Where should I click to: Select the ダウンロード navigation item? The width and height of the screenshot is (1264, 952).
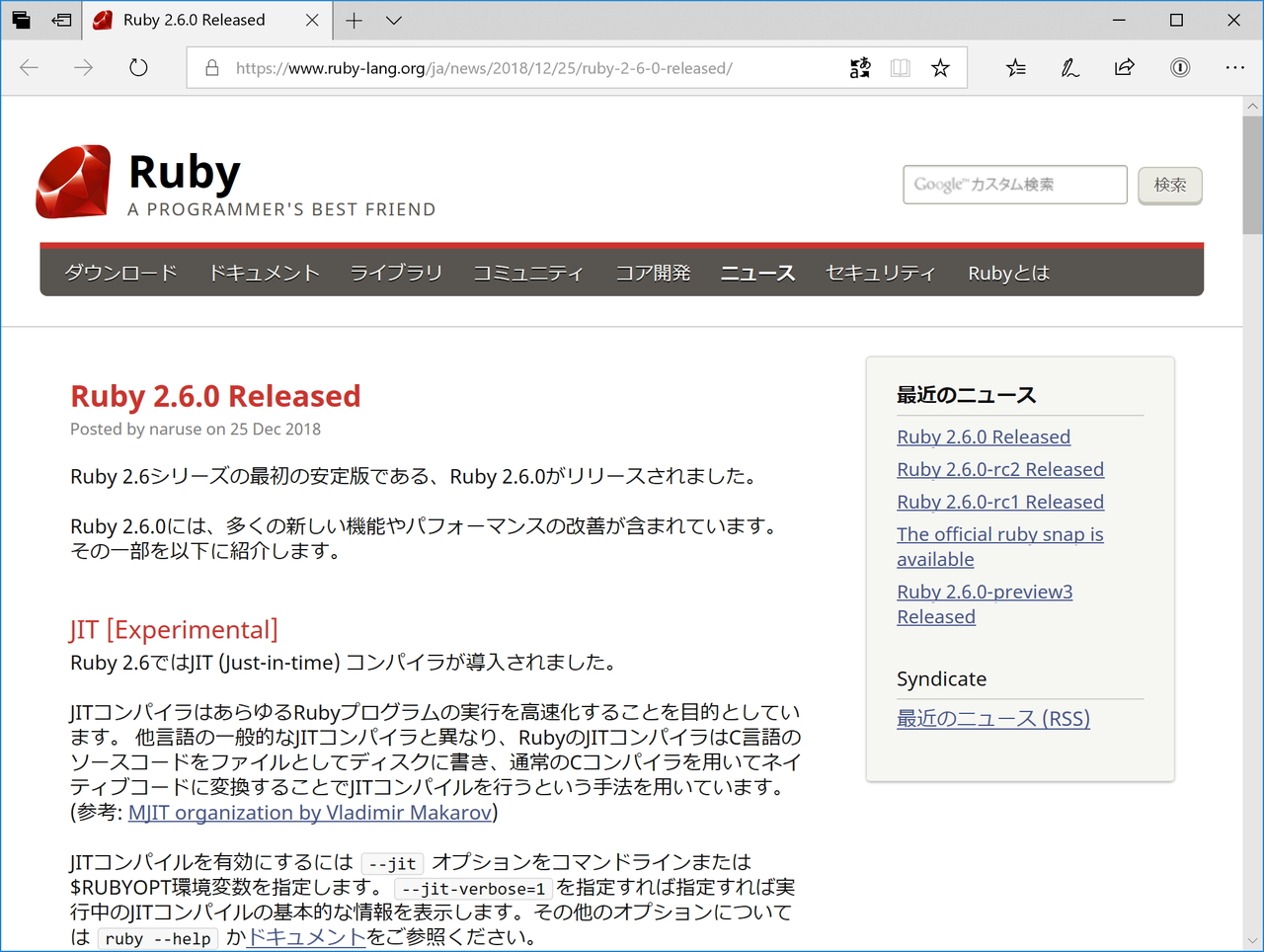(x=119, y=274)
